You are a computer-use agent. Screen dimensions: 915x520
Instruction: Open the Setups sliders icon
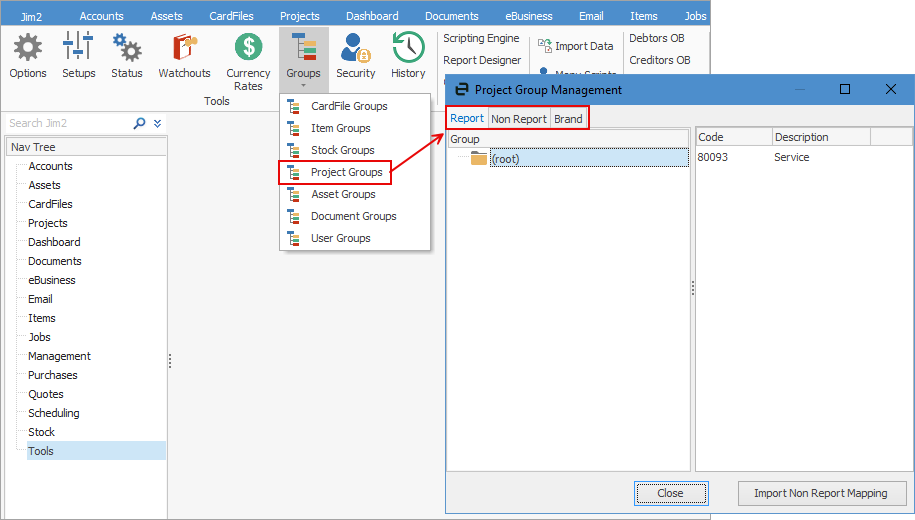tap(78, 46)
